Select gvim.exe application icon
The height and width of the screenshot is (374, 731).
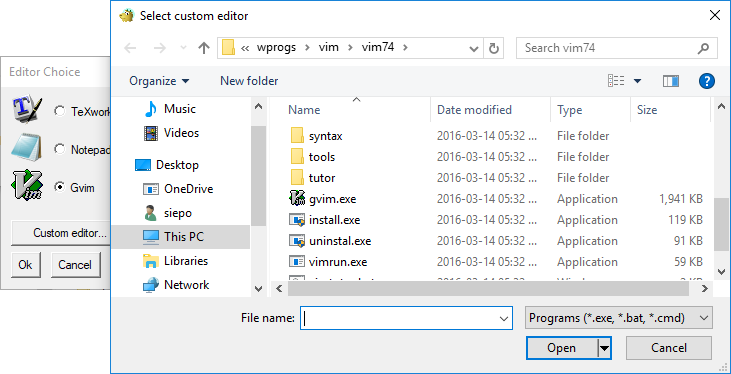[x=297, y=199]
